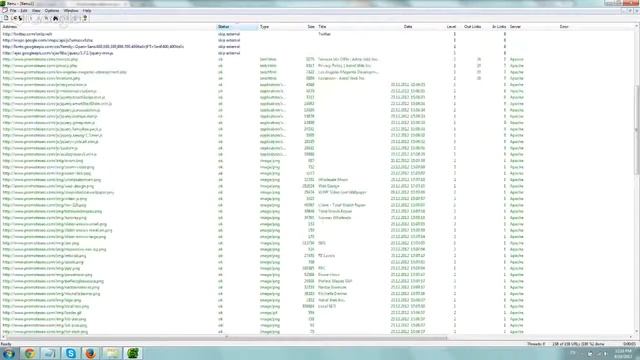The width and height of the screenshot is (640, 360).
Task: Click the 'Web Design' title cell
Action: coord(329,186)
